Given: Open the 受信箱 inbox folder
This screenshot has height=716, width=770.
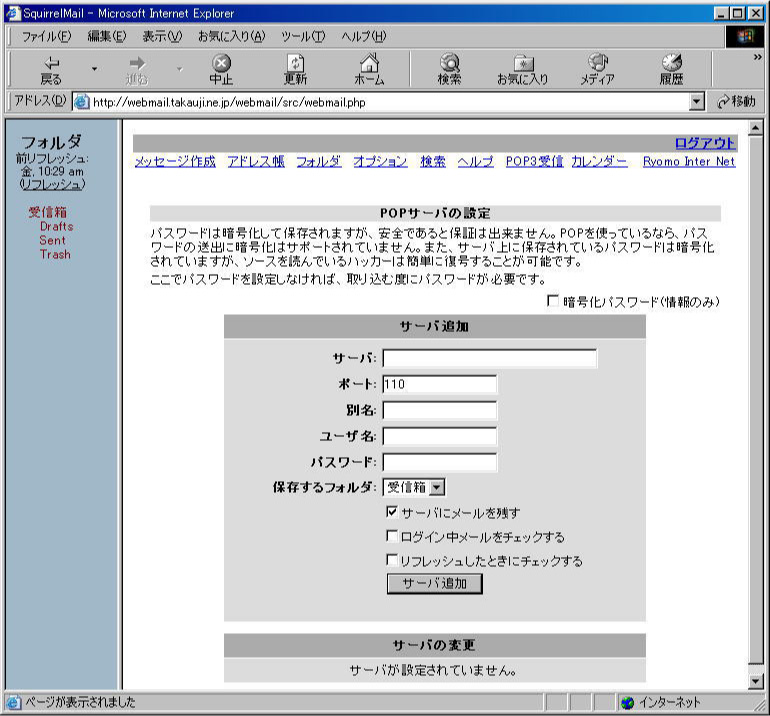Looking at the screenshot, I should point(47,212).
